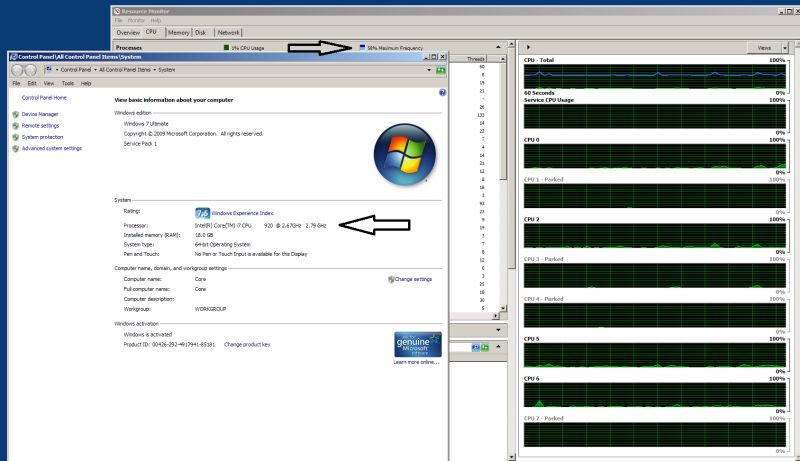Open the Windows Experience Index link

[242, 213]
